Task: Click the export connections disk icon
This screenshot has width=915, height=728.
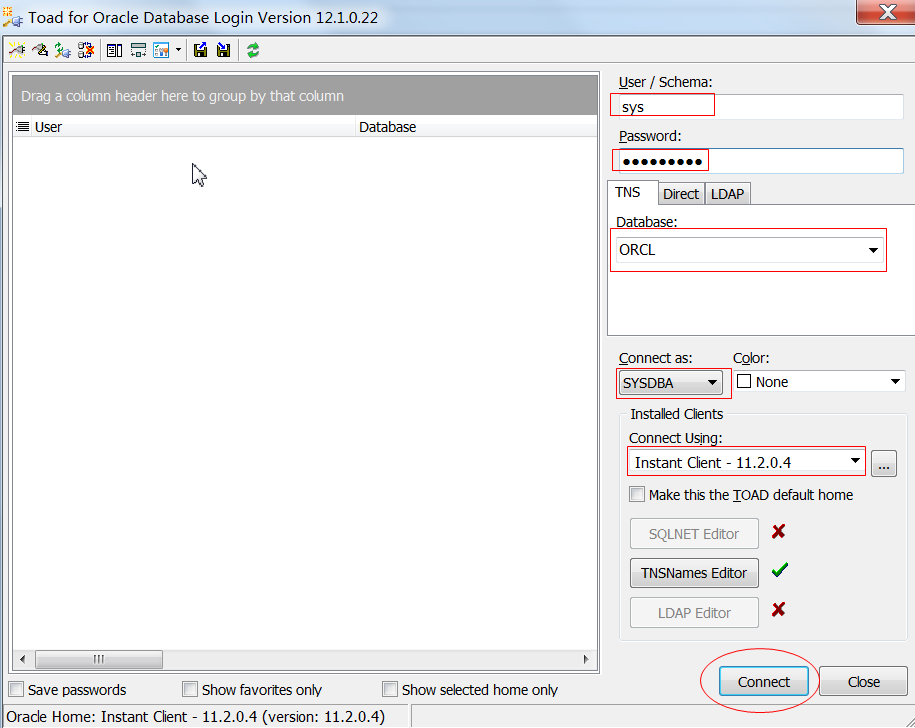Action: coord(201,51)
